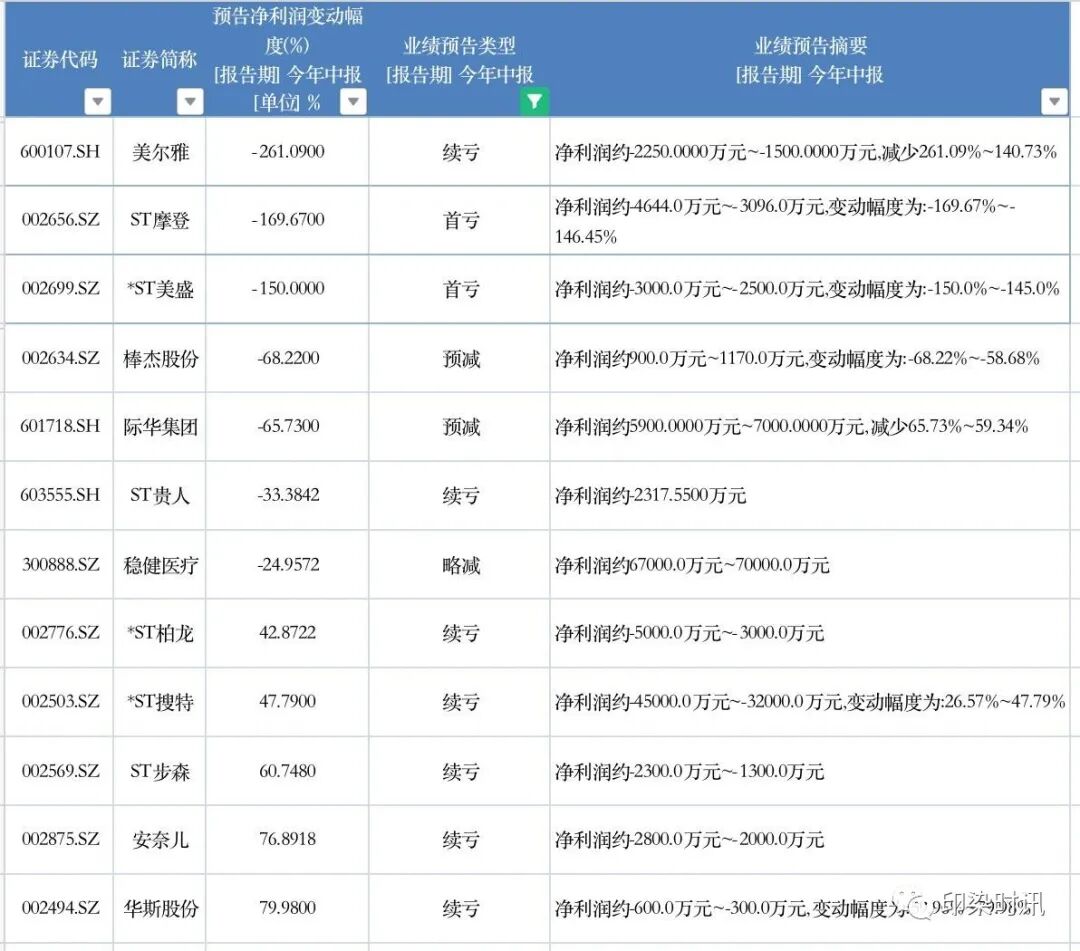The width and height of the screenshot is (1080, 951).
Task: Select summary cell in 安奈儿 row
Action: click(x=809, y=839)
